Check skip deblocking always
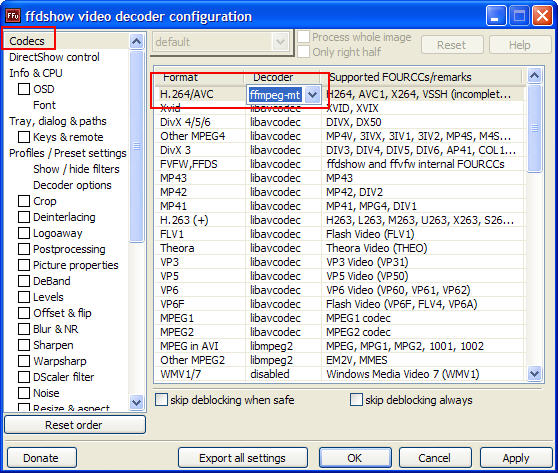 (x=356, y=400)
